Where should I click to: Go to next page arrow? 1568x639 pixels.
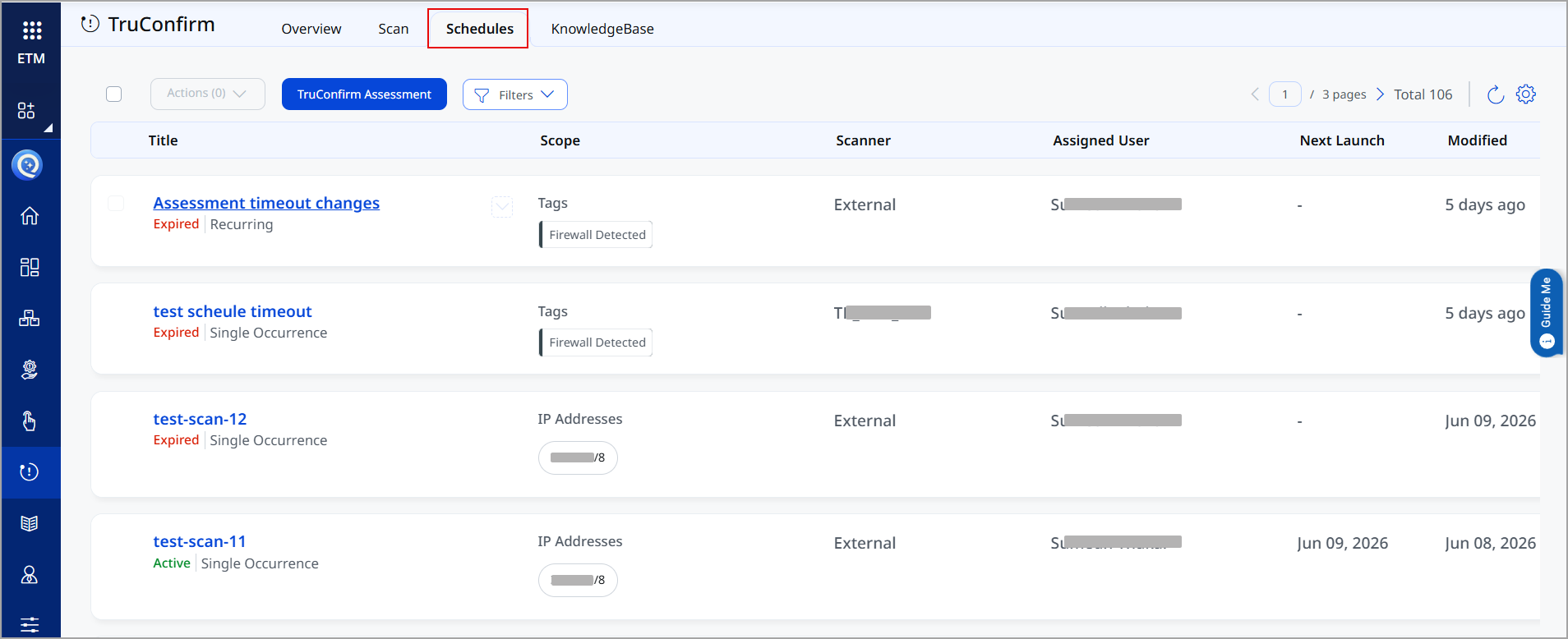click(1380, 94)
